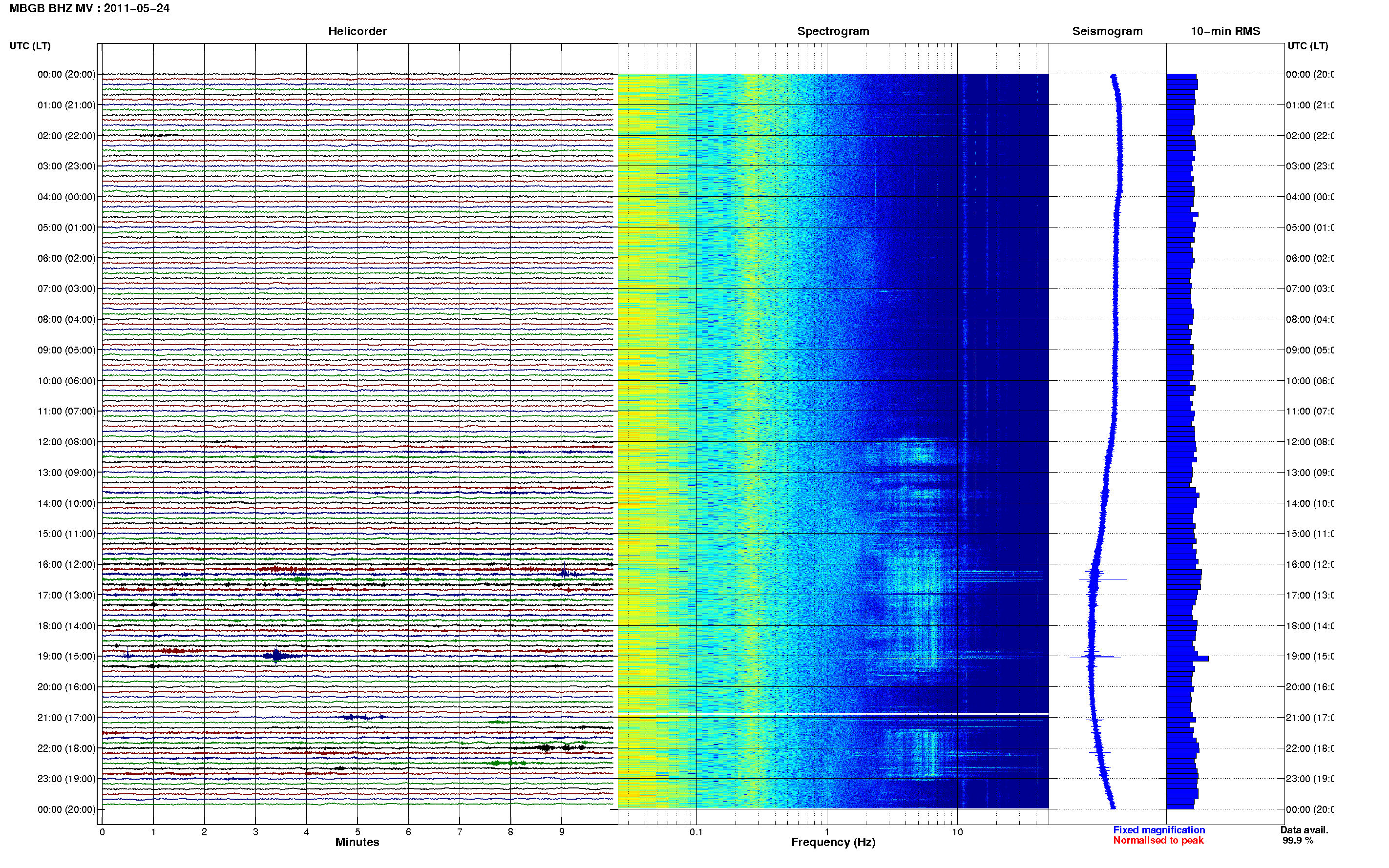
Task: Click the 1 Hz frequency tick label
Action: point(827,832)
